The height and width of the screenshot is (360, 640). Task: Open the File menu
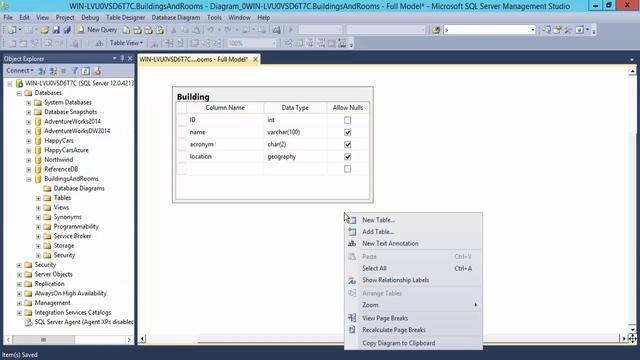pos(8,18)
